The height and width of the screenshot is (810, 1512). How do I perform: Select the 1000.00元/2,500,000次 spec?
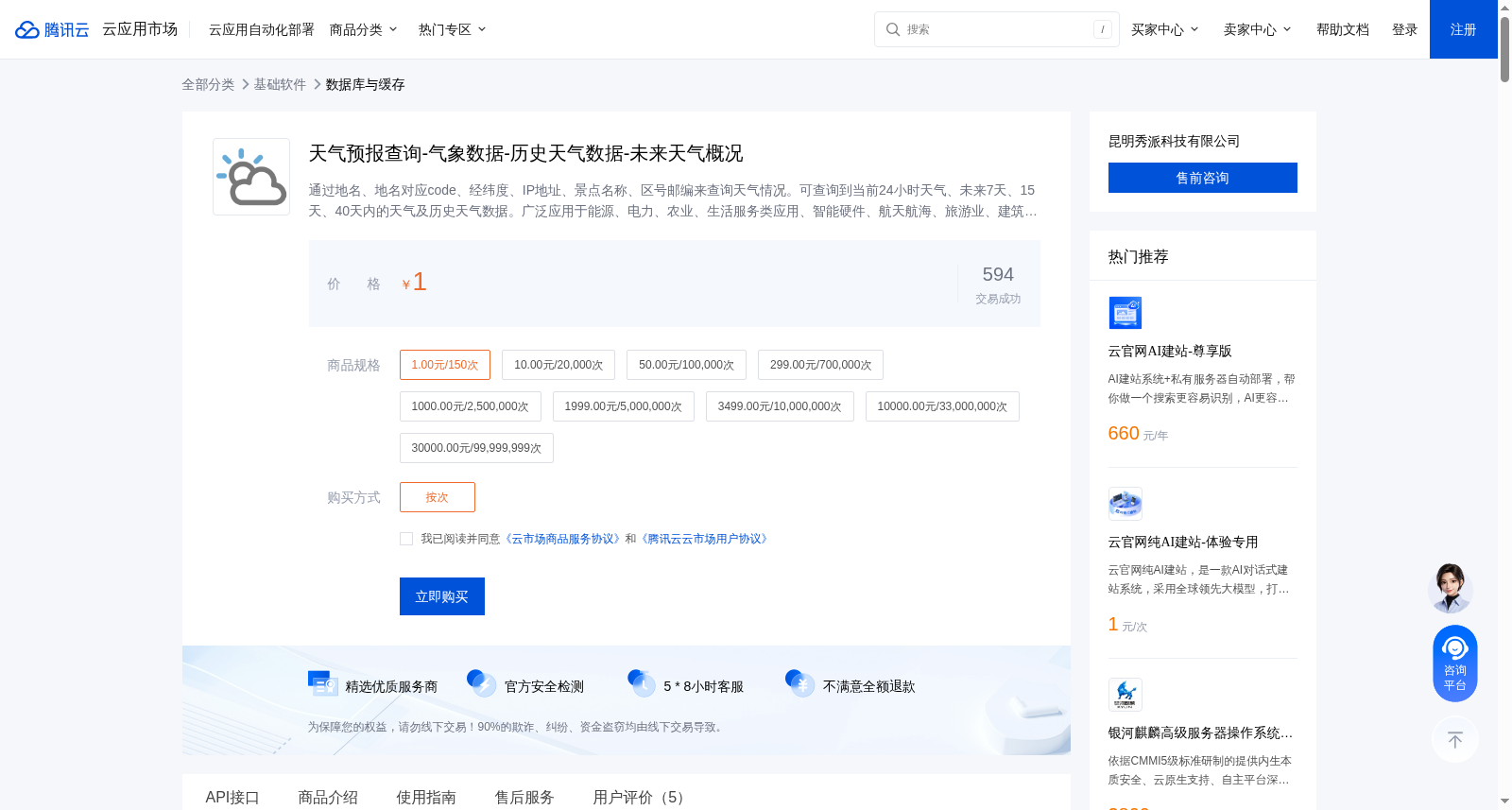tap(471, 406)
